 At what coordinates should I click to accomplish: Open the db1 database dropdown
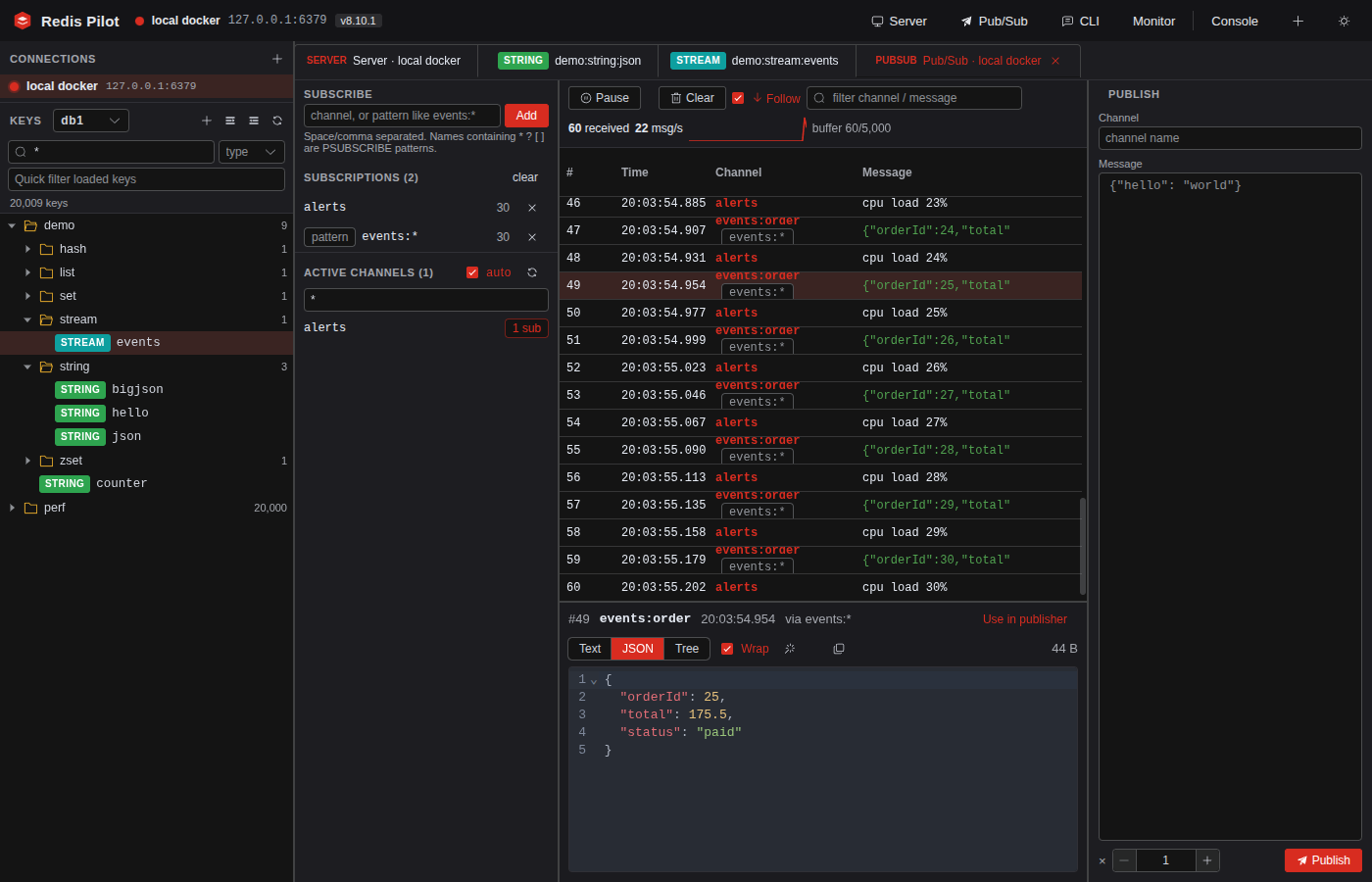[x=91, y=121]
